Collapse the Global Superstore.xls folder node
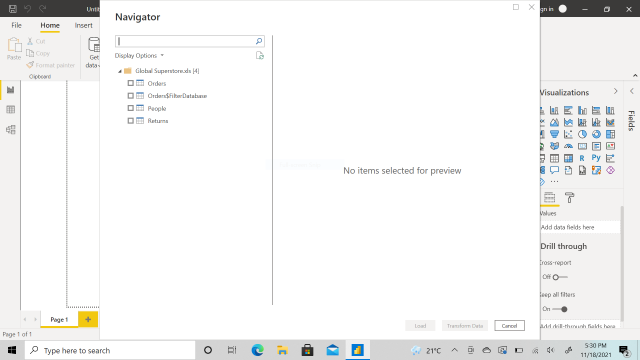This screenshot has height=360, width=640. click(120, 71)
